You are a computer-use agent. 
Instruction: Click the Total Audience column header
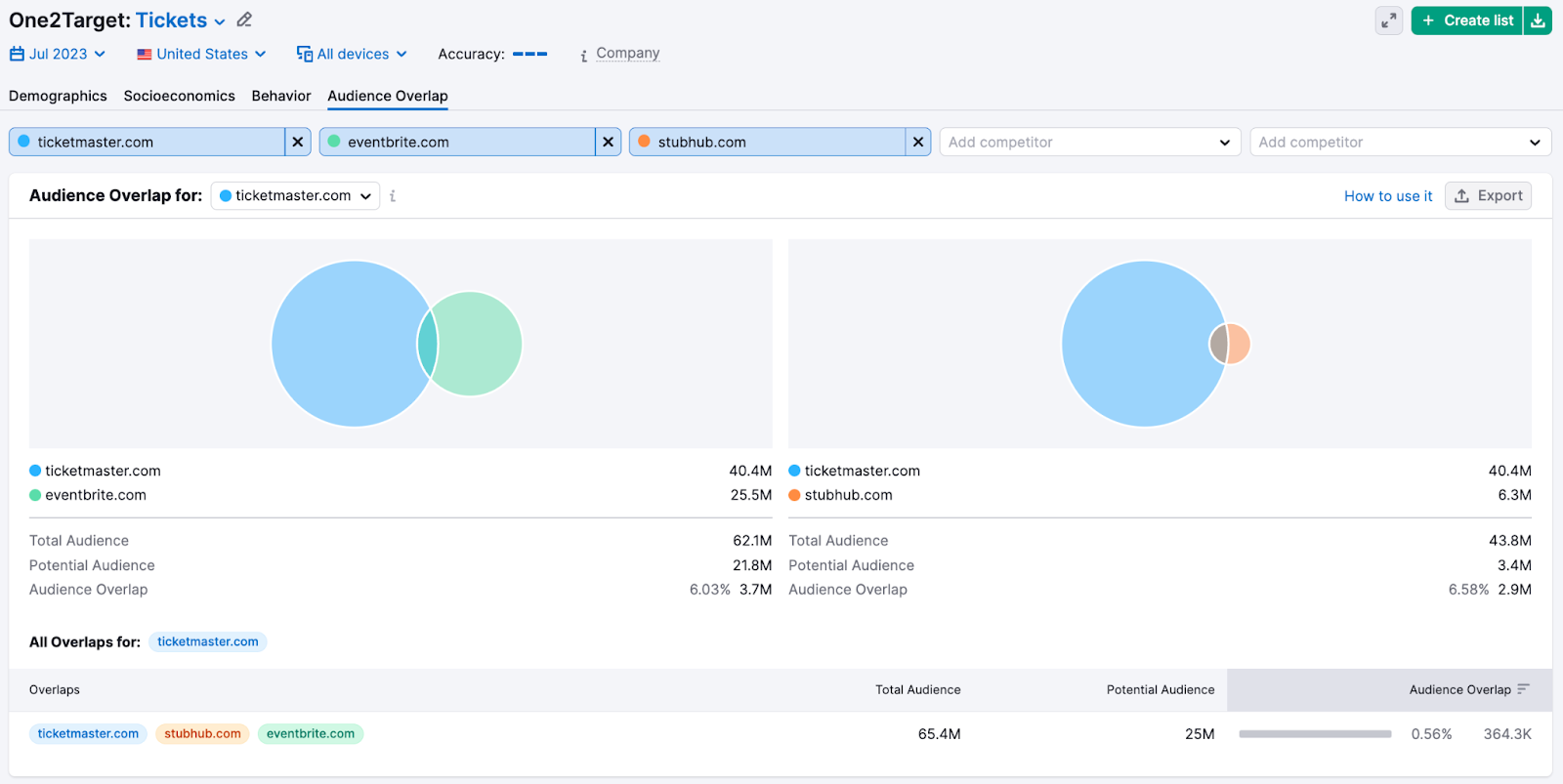click(917, 689)
